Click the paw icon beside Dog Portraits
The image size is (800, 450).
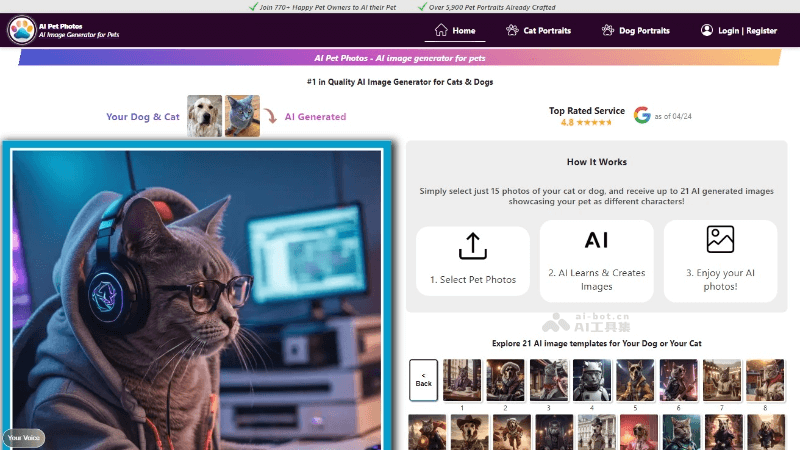tap(607, 31)
